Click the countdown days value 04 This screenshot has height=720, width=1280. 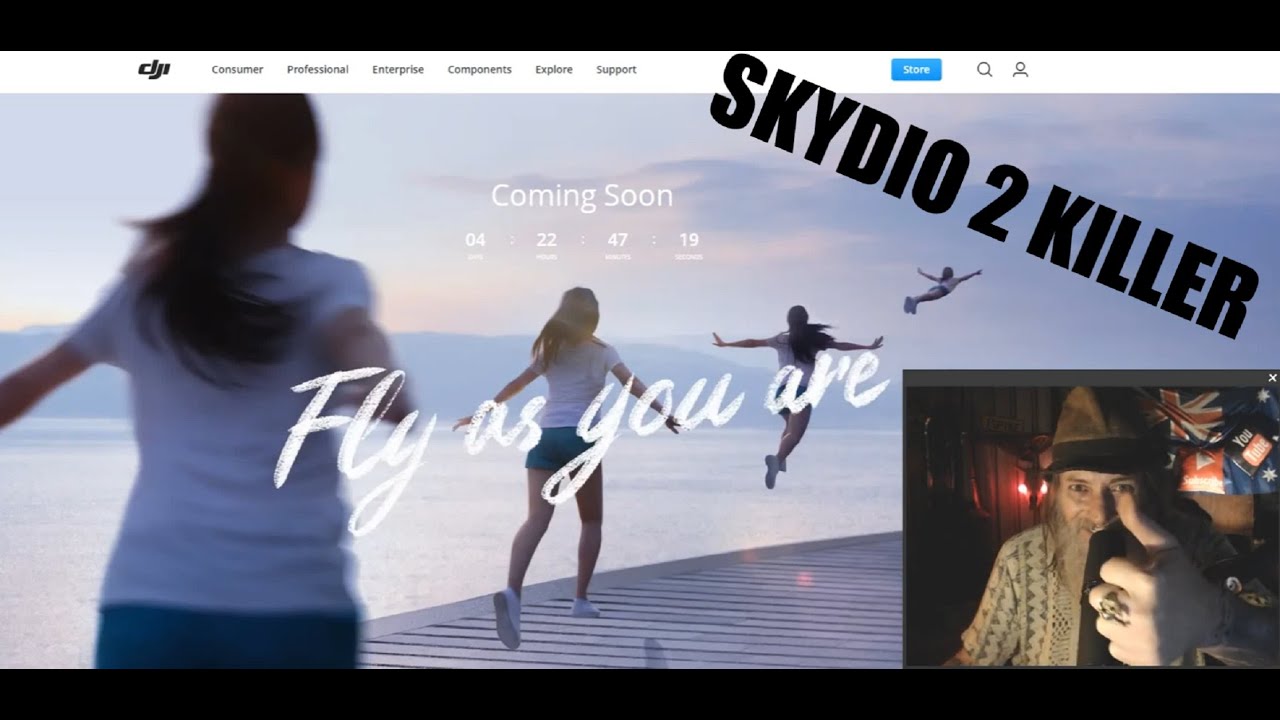tap(475, 240)
